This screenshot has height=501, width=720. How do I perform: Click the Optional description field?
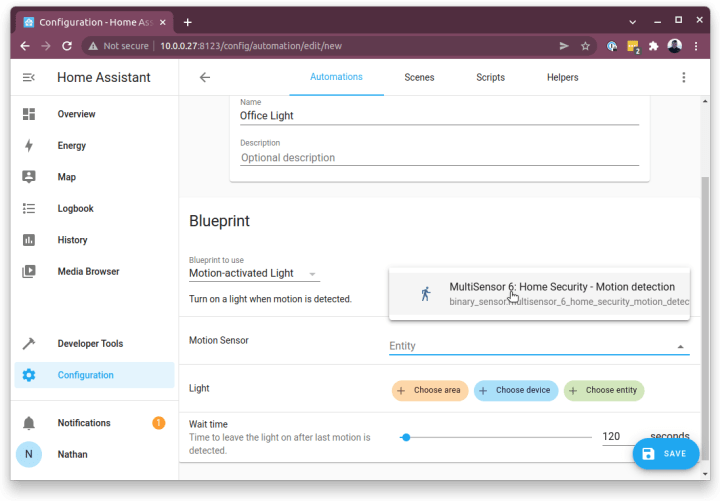(439, 158)
